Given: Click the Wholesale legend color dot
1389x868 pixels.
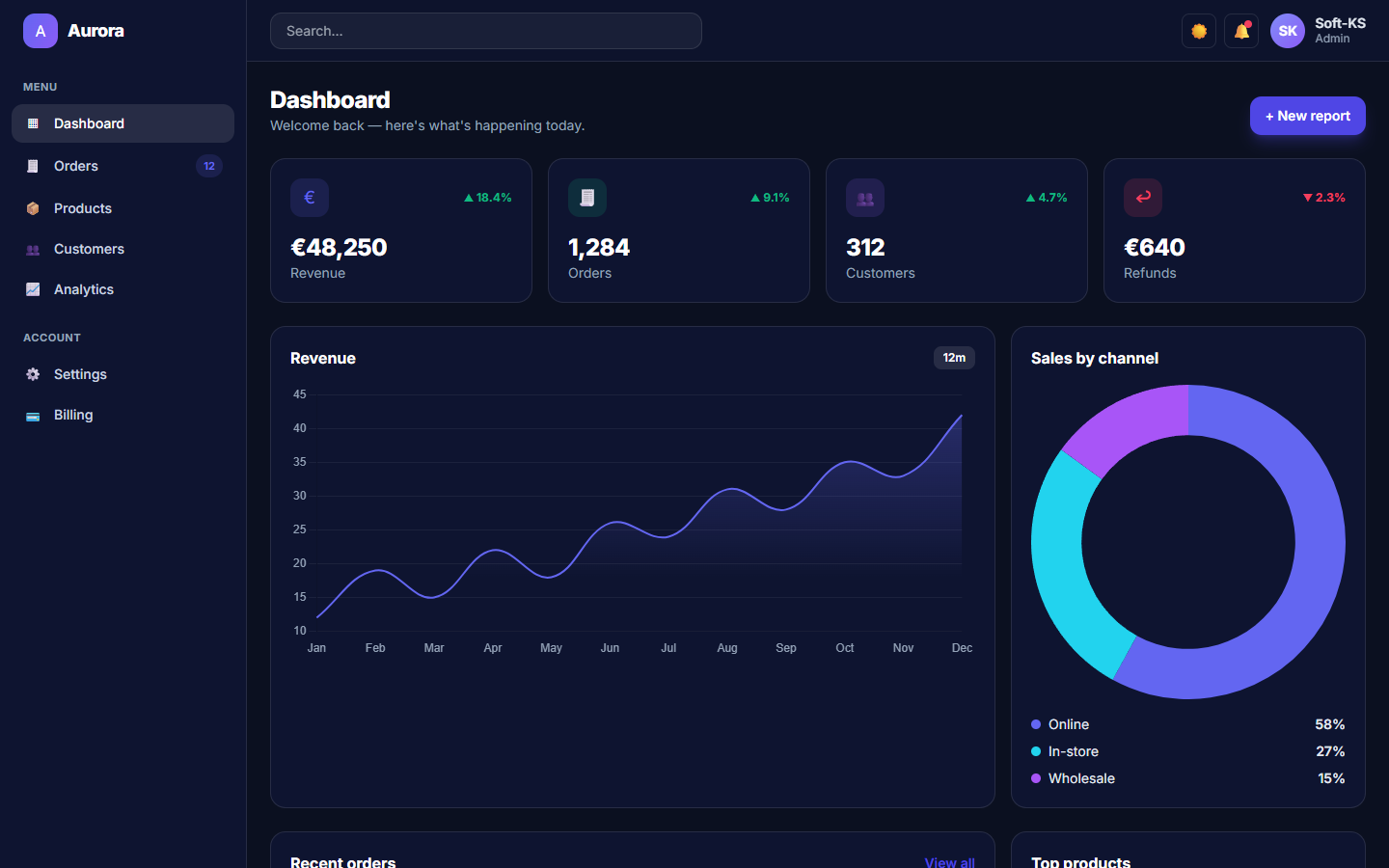Looking at the screenshot, I should pos(1036,778).
